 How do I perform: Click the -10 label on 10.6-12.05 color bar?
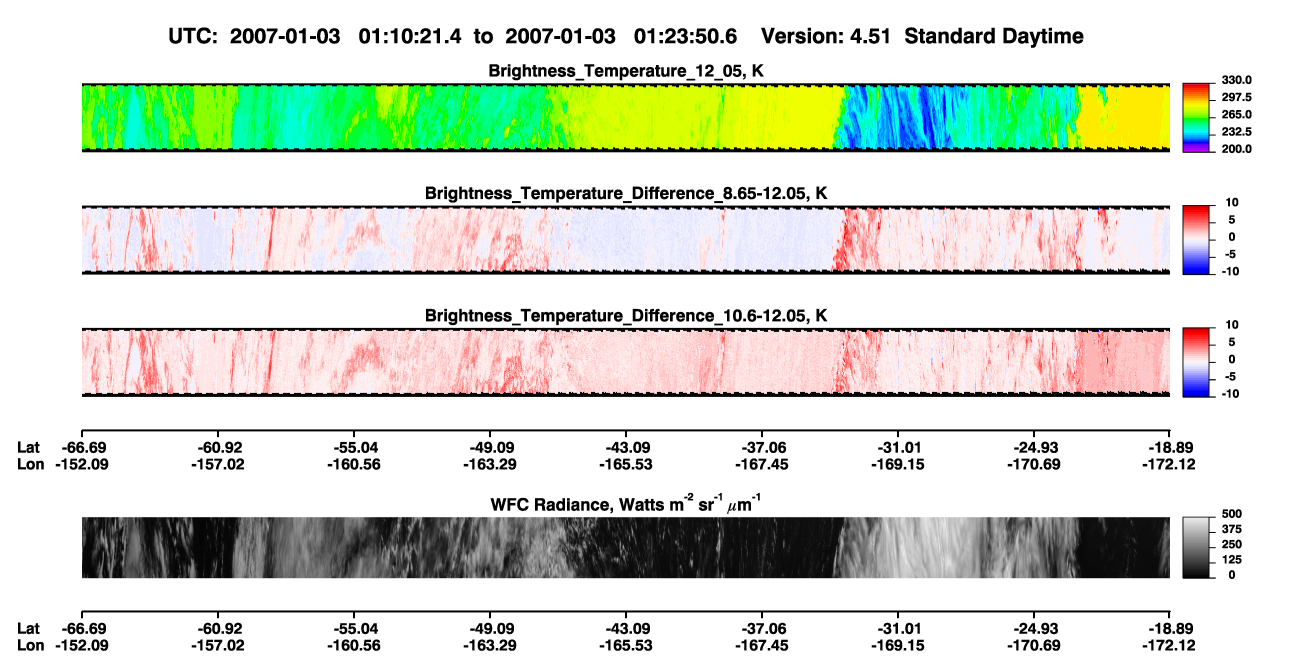(1231, 394)
